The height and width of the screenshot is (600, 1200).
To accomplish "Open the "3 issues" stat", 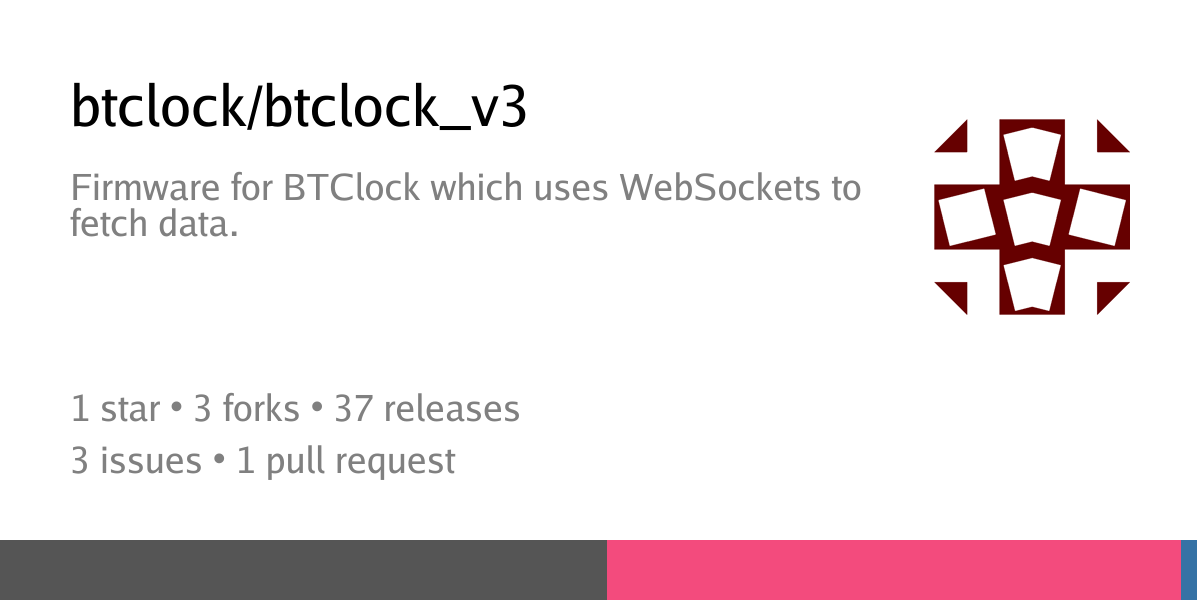I will pos(136,461).
